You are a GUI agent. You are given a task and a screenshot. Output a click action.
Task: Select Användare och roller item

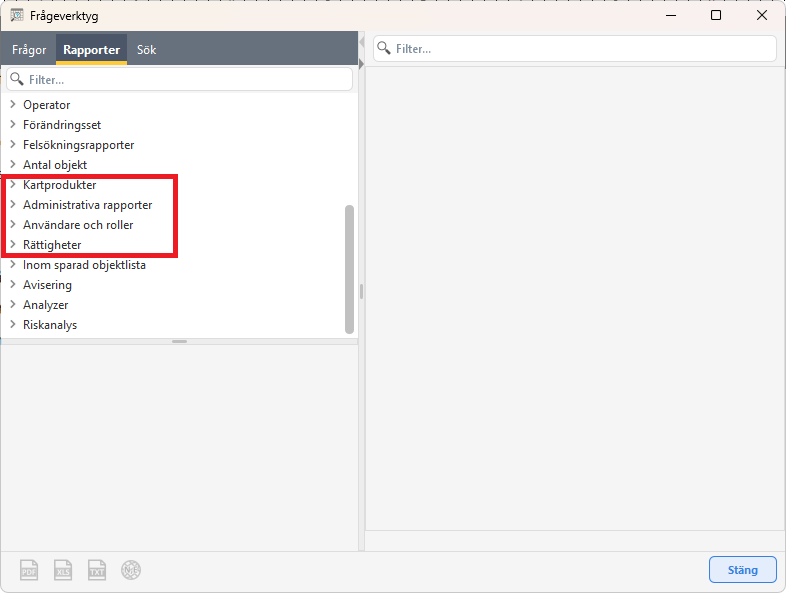click(x=78, y=225)
